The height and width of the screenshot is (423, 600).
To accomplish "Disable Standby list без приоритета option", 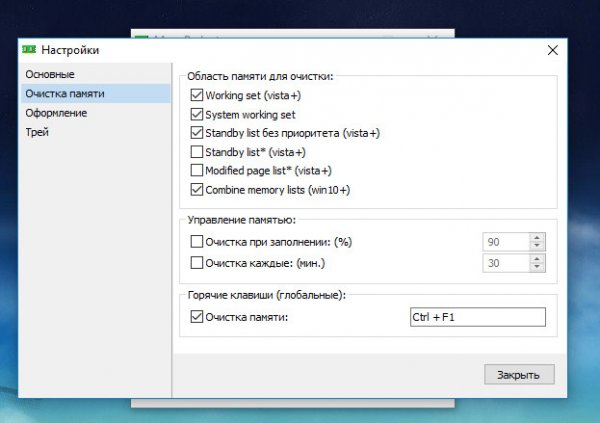I will 197,132.
